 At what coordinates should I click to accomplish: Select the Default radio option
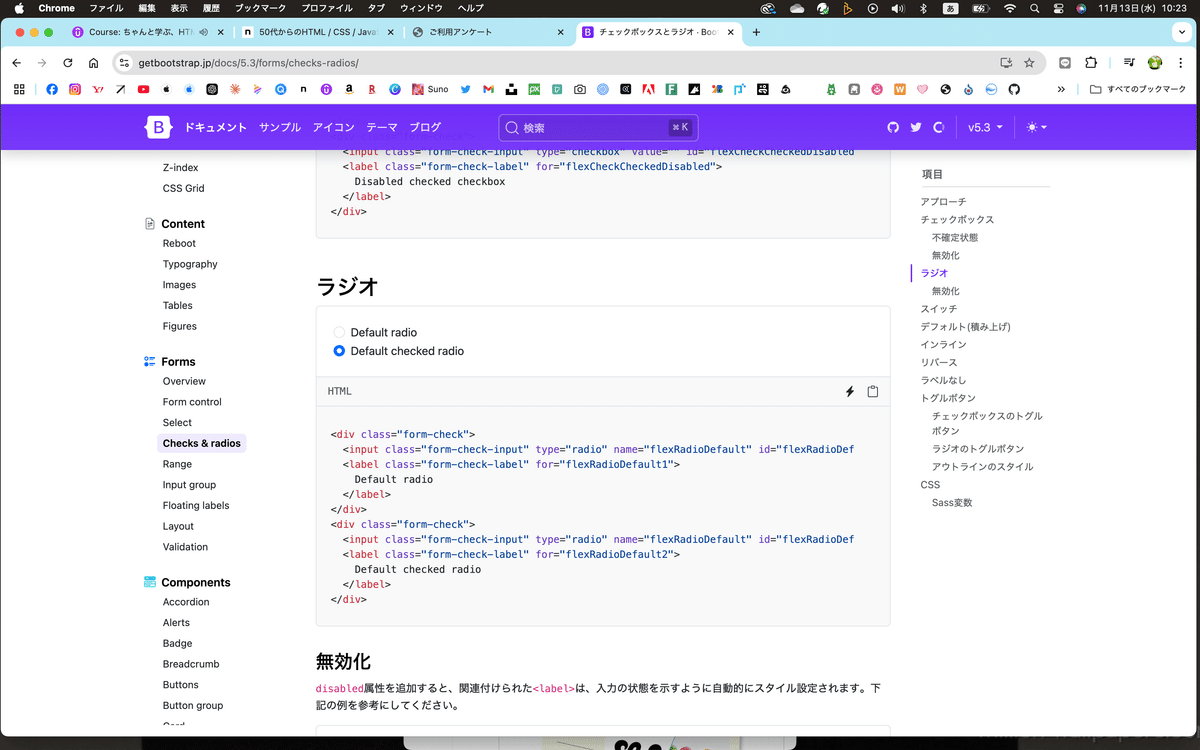tap(339, 332)
